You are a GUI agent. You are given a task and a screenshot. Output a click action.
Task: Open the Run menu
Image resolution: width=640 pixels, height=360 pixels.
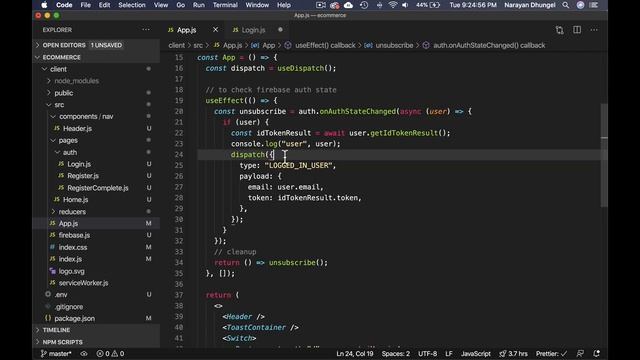[x=199, y=5]
